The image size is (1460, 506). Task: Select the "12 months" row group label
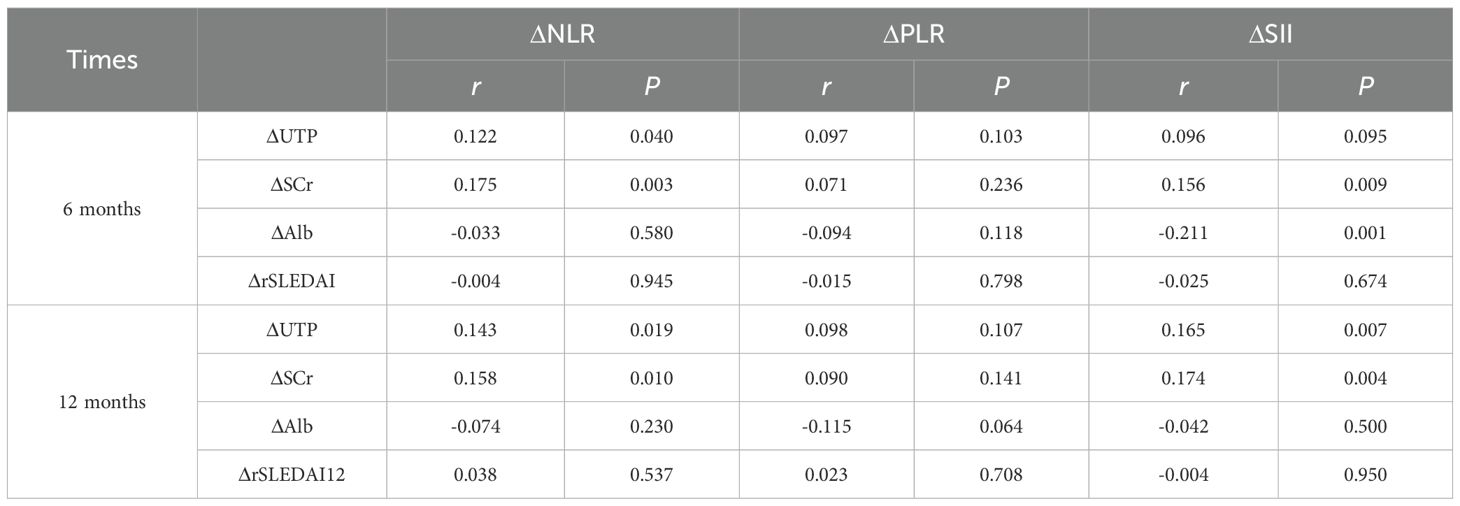click(102, 402)
